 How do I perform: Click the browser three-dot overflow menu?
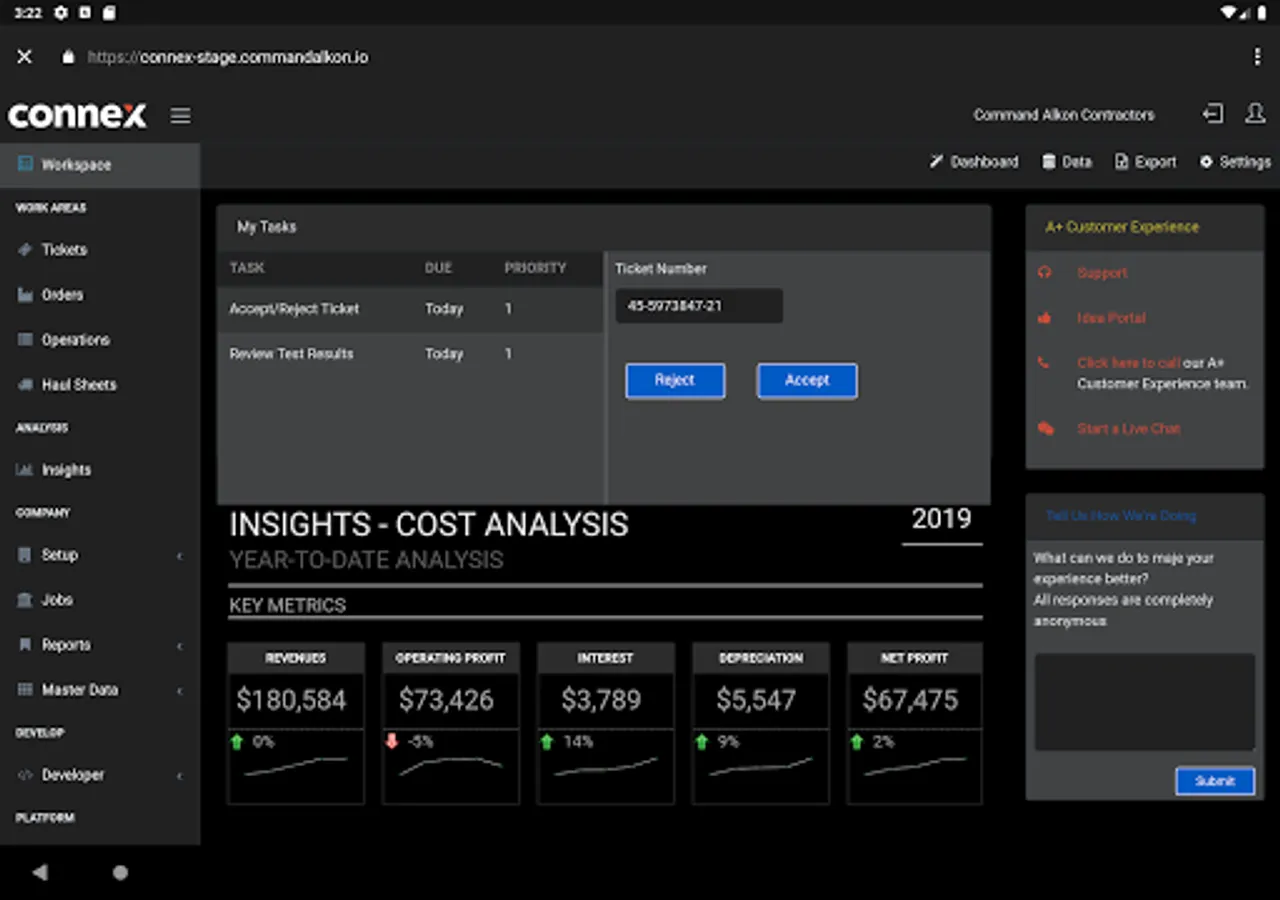[x=1257, y=57]
